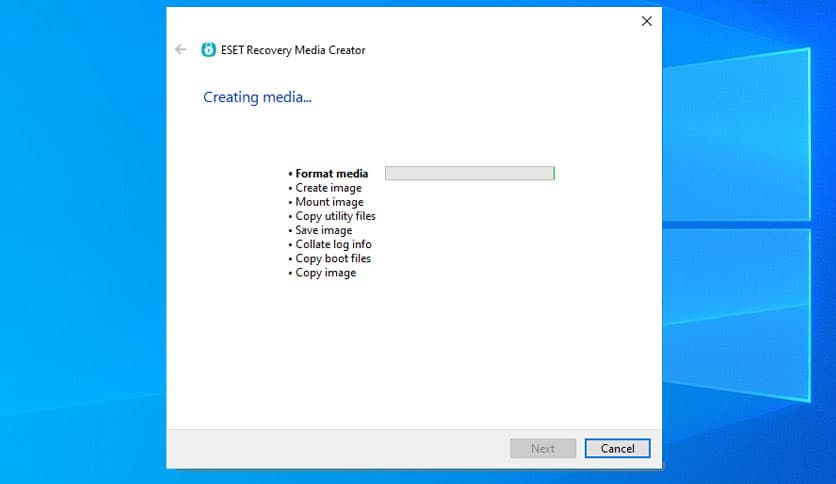Select the 'Mount image' step text

[x=329, y=202]
